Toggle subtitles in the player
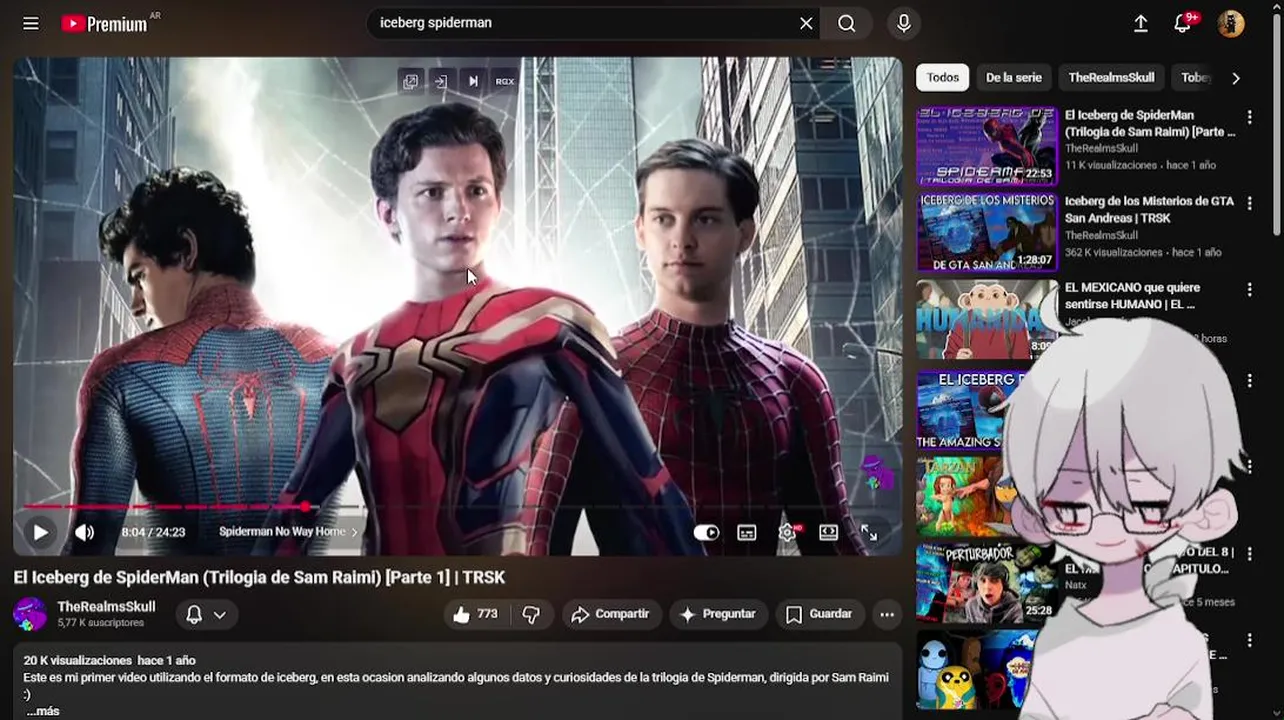The image size is (1284, 720). (x=747, y=533)
